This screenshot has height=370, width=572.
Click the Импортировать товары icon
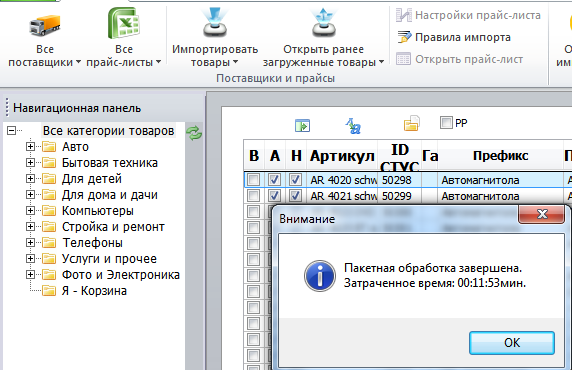(215, 23)
